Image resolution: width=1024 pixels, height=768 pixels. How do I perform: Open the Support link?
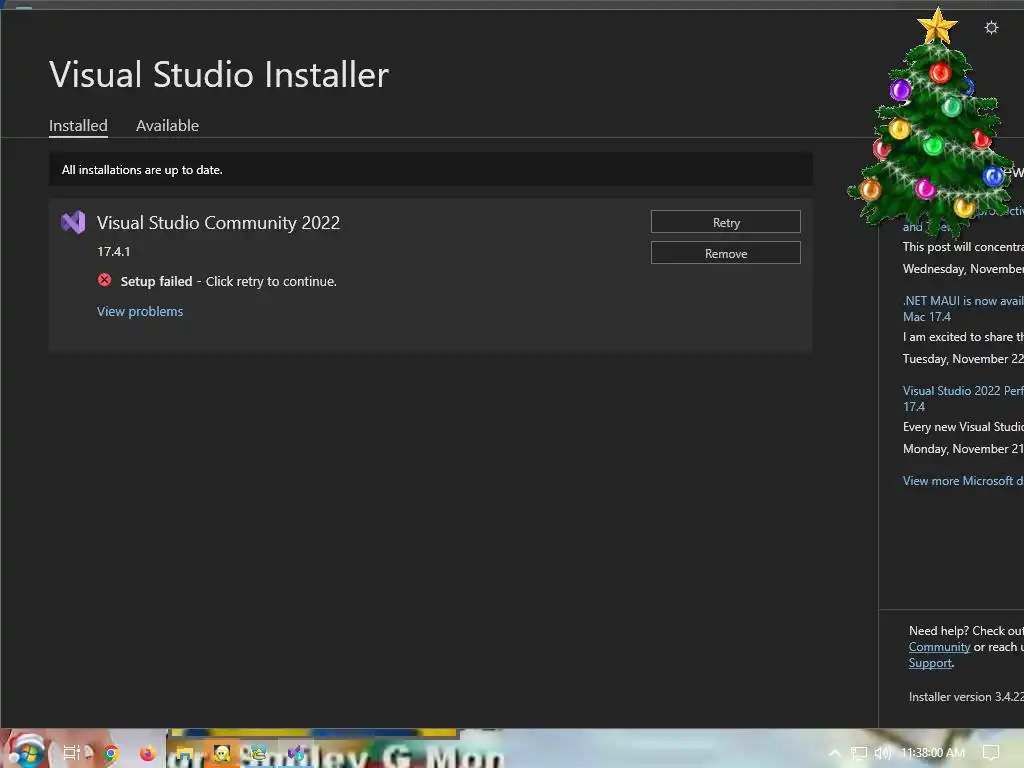[930, 664]
